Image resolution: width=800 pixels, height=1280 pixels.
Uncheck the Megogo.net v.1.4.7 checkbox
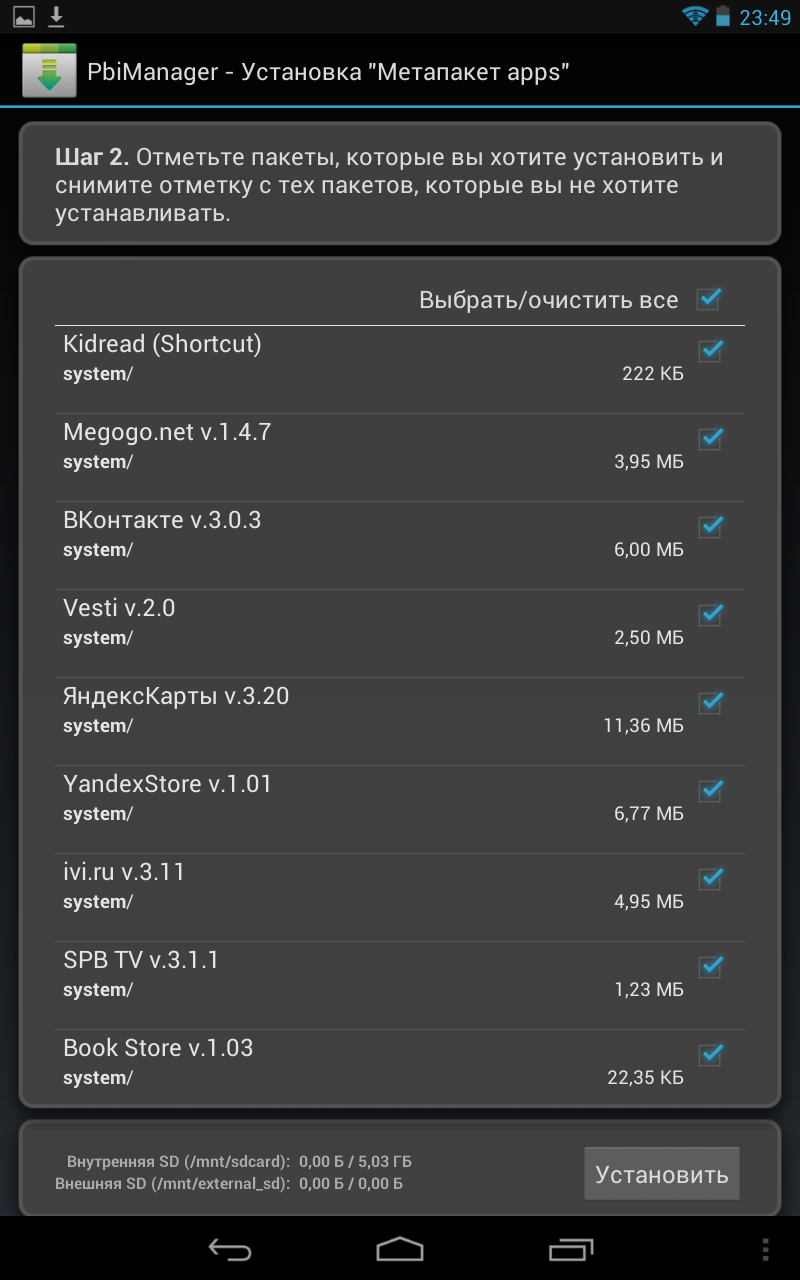710,439
